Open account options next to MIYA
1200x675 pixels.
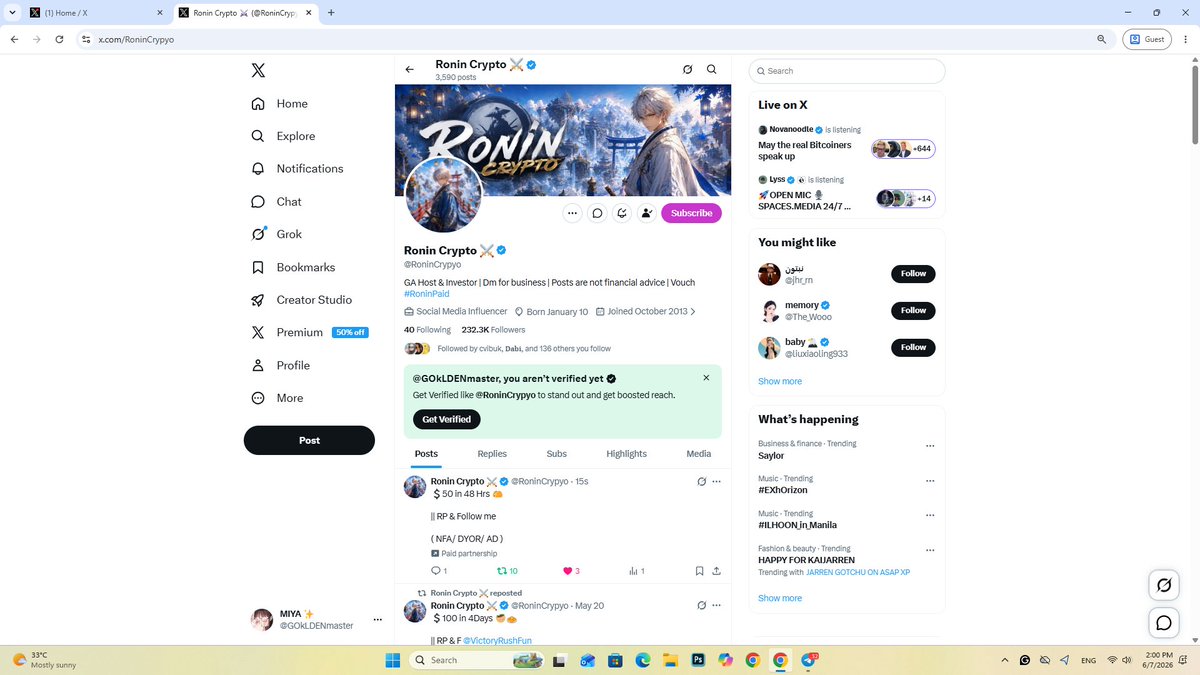pyautogui.click(x=378, y=620)
